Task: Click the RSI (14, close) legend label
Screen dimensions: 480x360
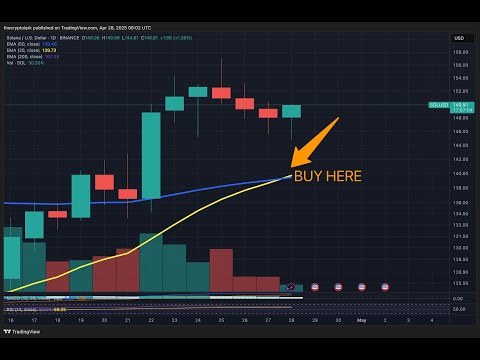Action: [x=22, y=310]
